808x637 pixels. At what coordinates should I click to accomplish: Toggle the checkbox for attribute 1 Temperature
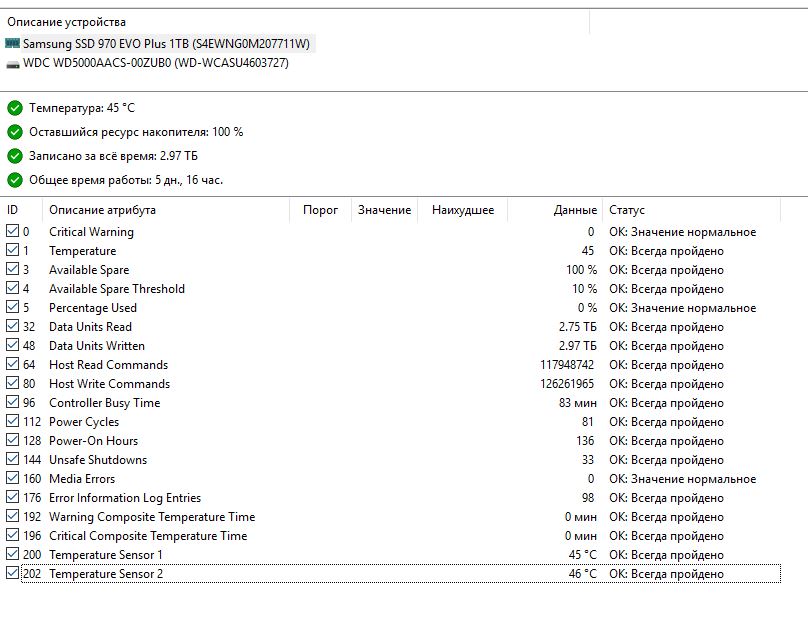point(12,250)
